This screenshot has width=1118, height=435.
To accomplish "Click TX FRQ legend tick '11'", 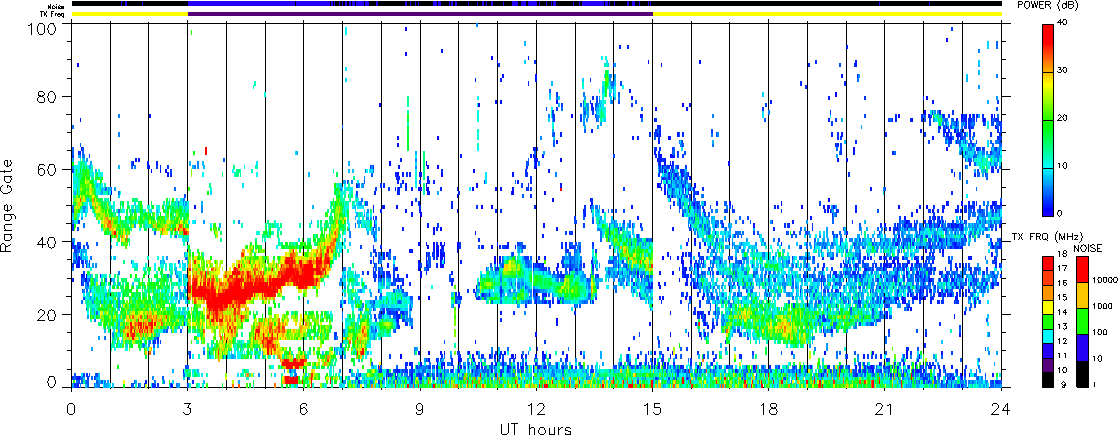I will [x=1060, y=355].
